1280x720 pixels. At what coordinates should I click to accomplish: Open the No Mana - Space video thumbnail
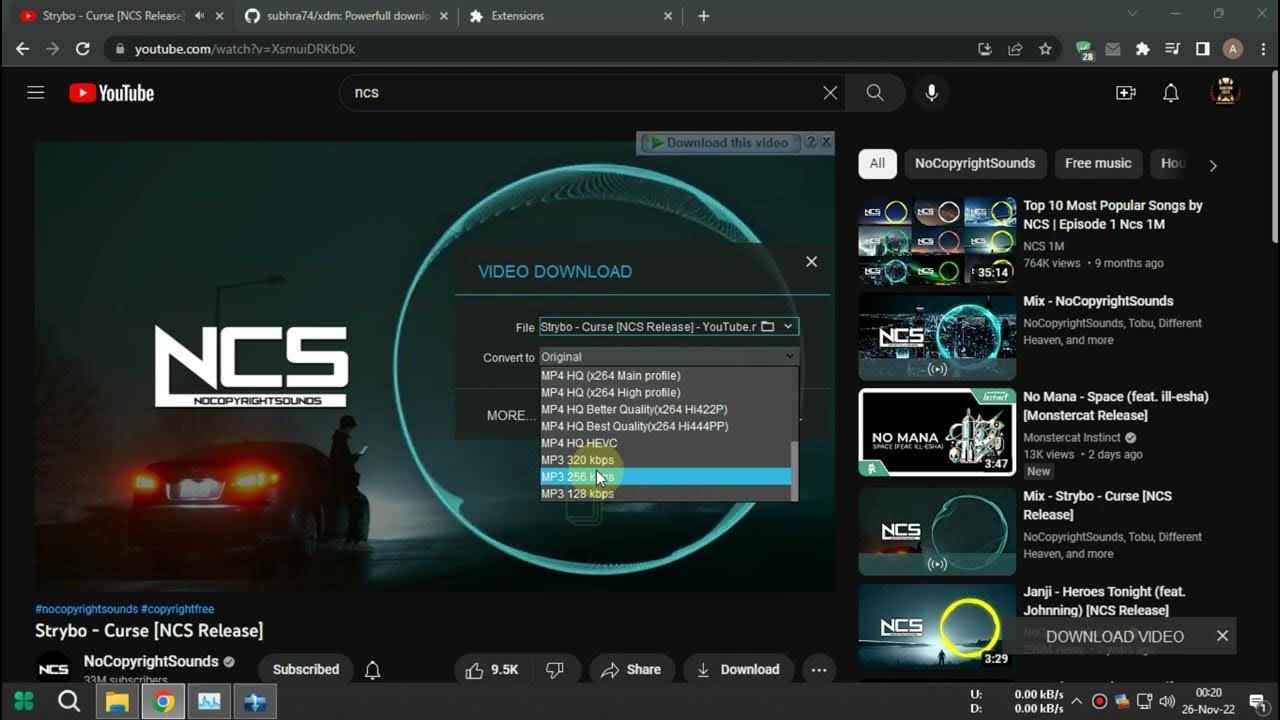coord(937,432)
